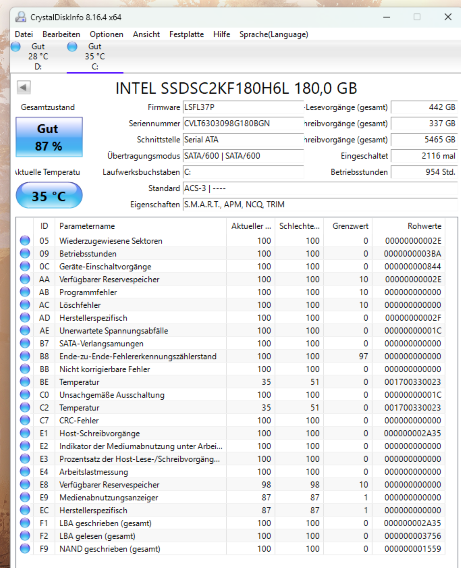Open the Datei menu
The height and width of the screenshot is (568, 461).
(24, 34)
